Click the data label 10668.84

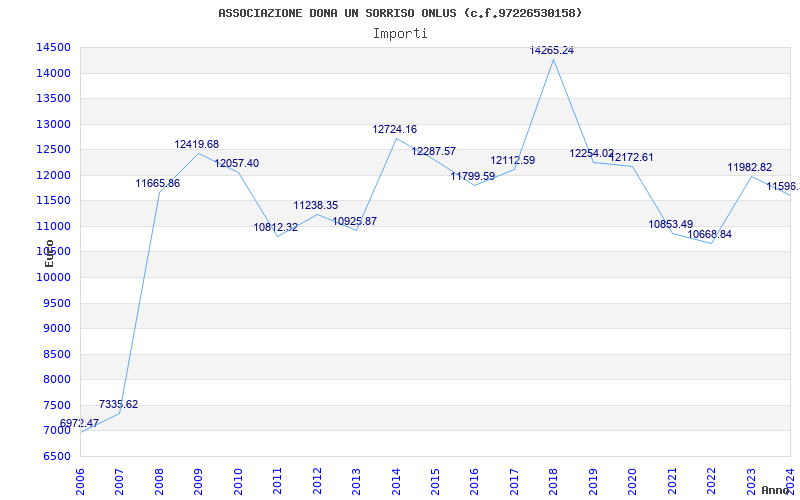[x=710, y=235]
